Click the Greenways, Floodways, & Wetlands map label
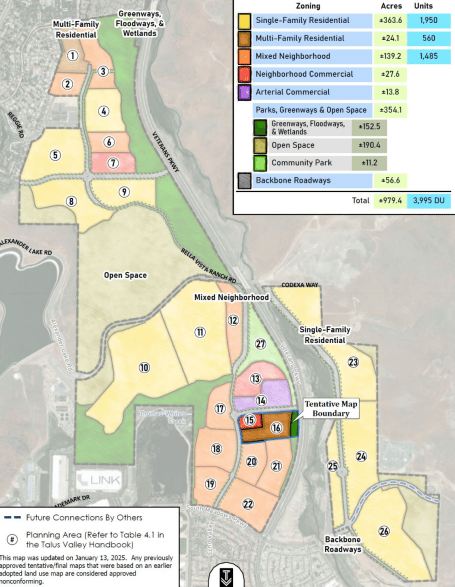Image resolution: width=455 pixels, height=587 pixels. (x=139, y=24)
